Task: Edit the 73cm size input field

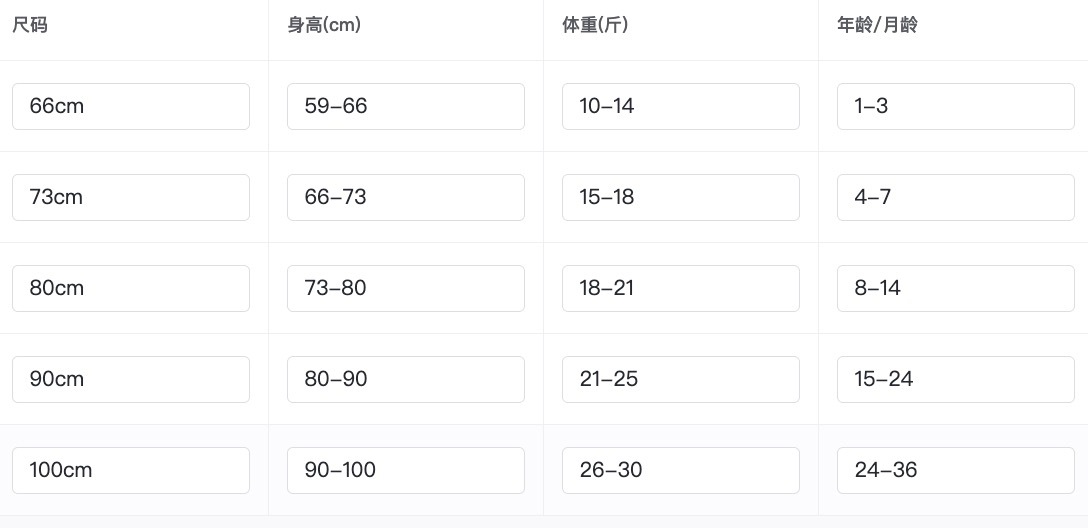Action: click(x=130, y=197)
